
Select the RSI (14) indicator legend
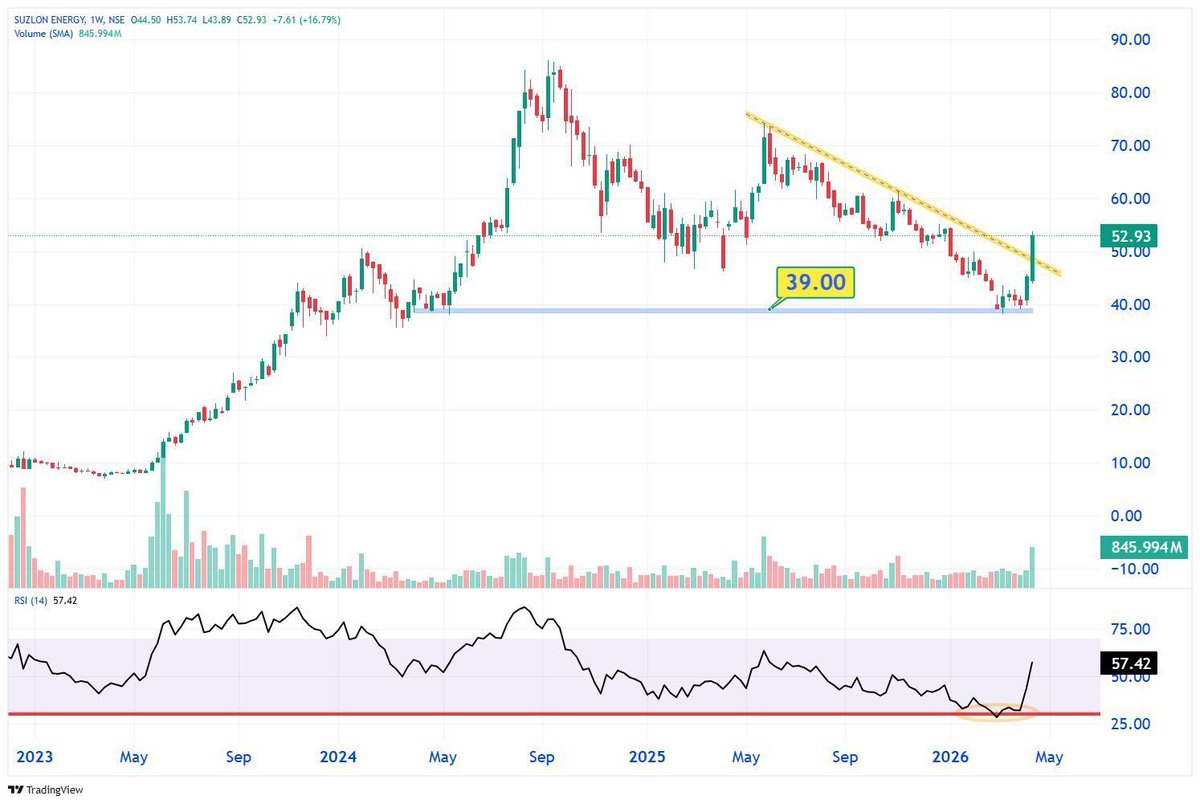pos(30,602)
